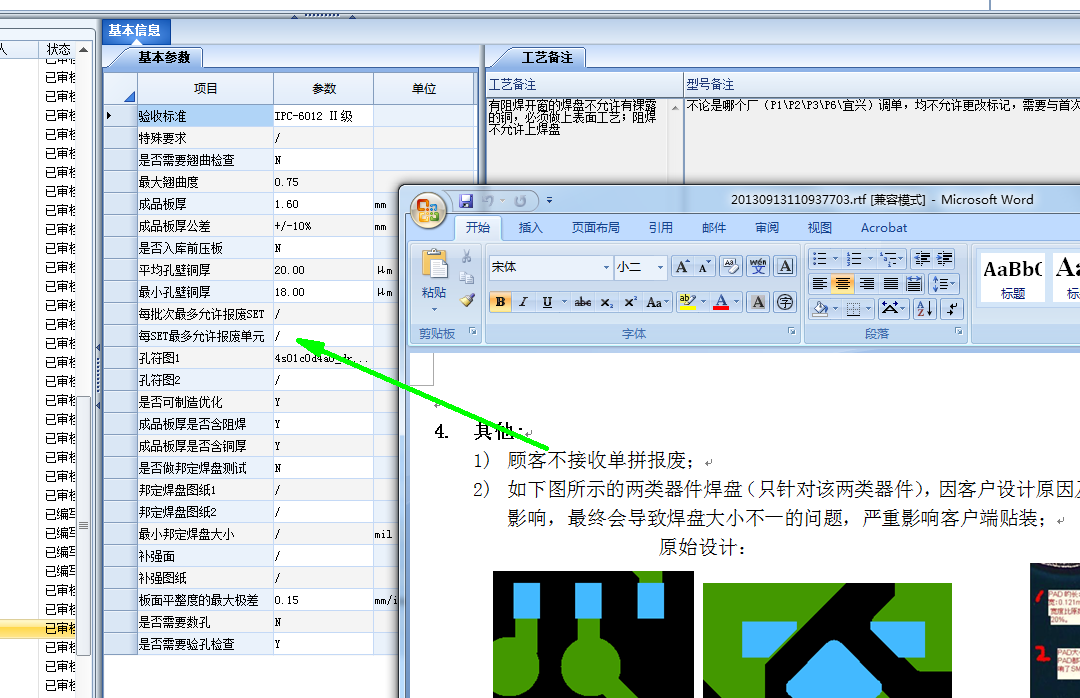Shrink font size with the smaller A
Image resolution: width=1080 pixels, height=698 pixels.
tap(704, 267)
